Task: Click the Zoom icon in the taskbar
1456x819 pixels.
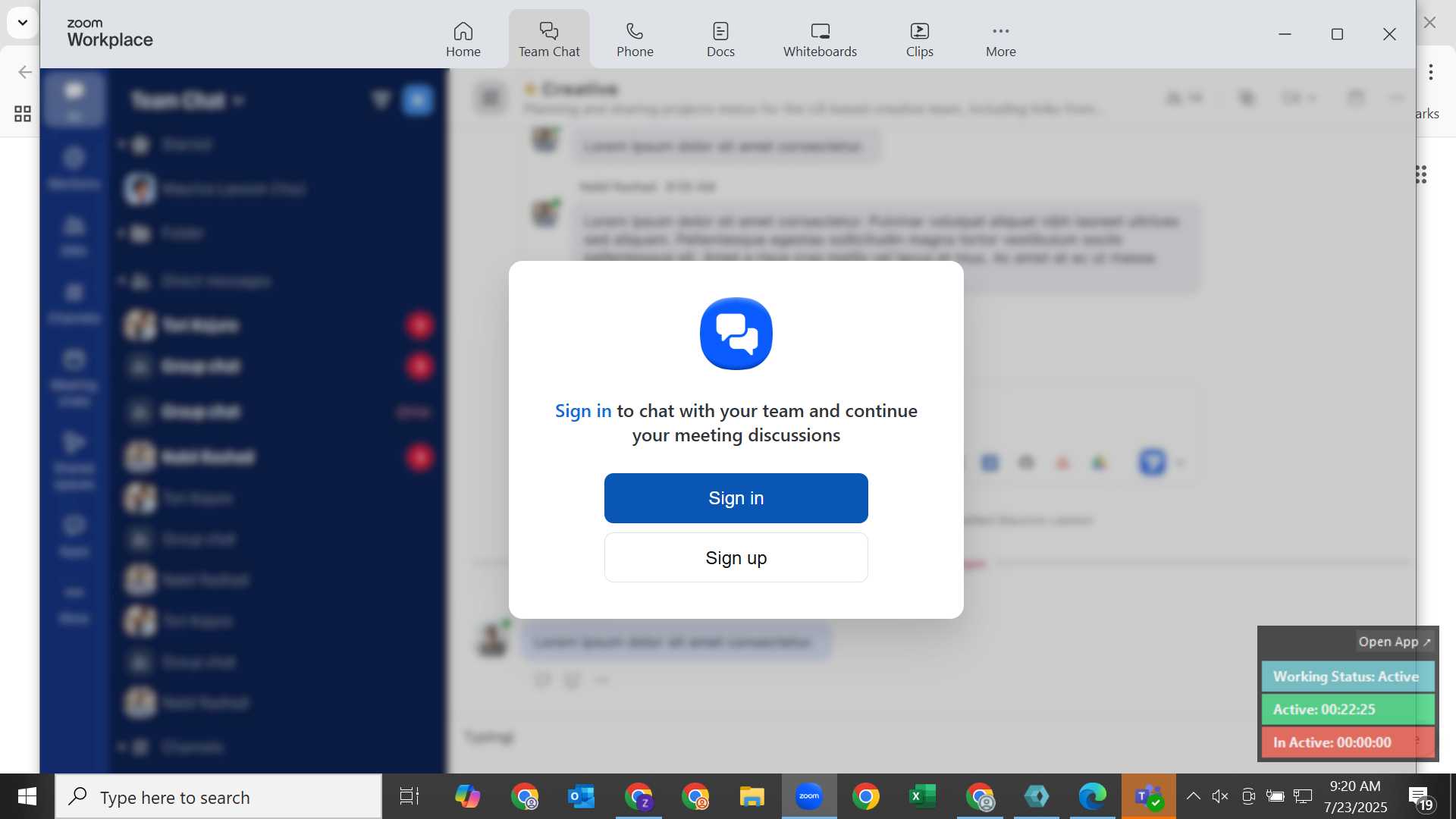Action: coord(808,796)
